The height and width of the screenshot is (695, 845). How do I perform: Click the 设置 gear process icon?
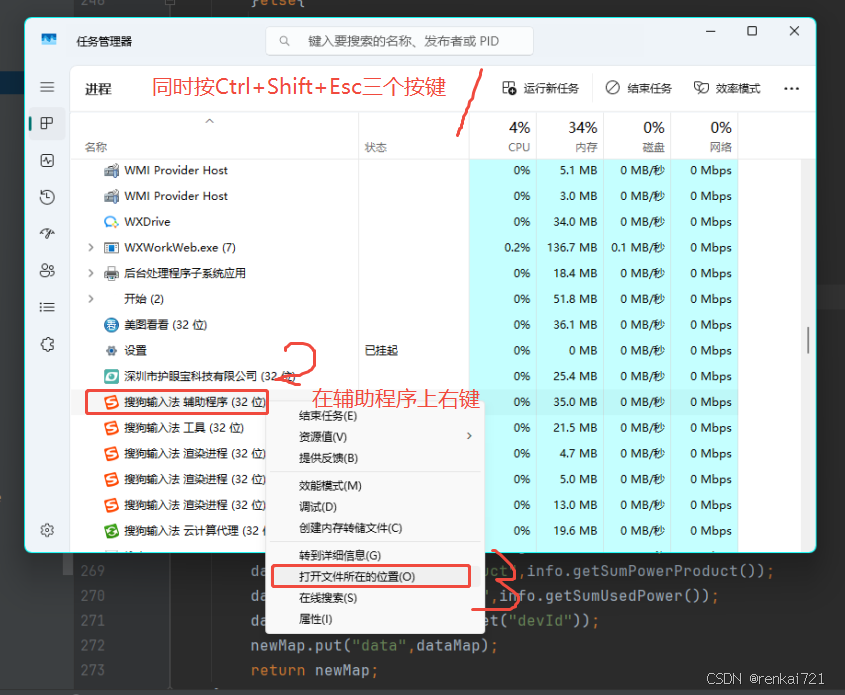click(111, 351)
